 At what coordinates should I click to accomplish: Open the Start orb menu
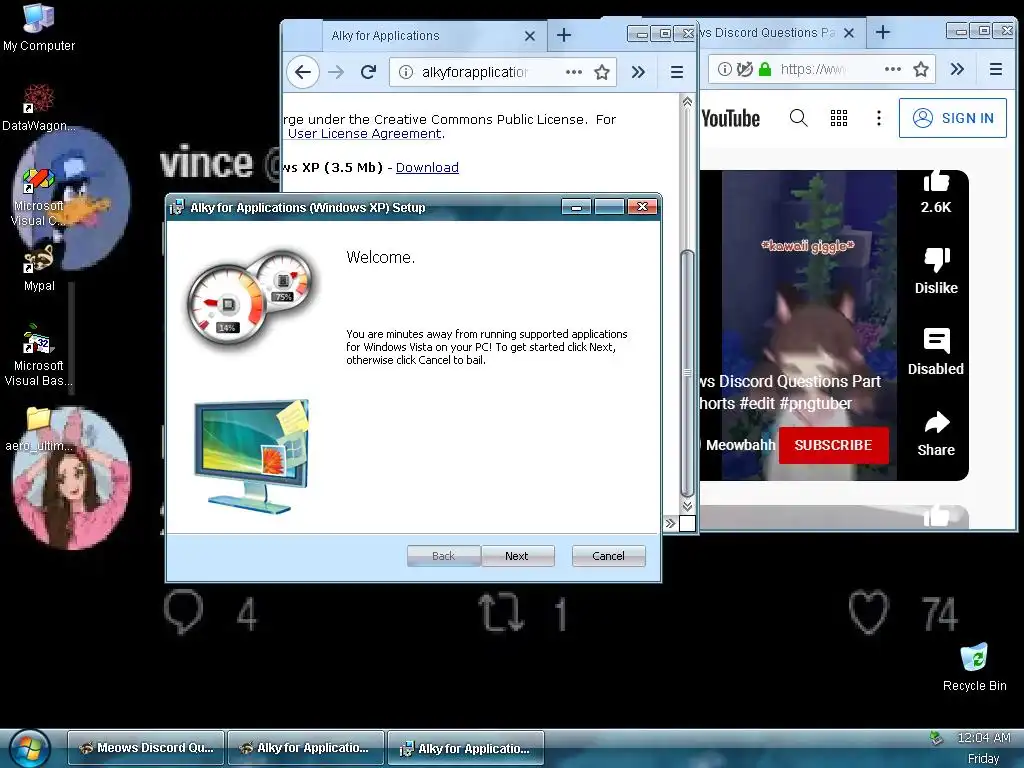(29, 748)
